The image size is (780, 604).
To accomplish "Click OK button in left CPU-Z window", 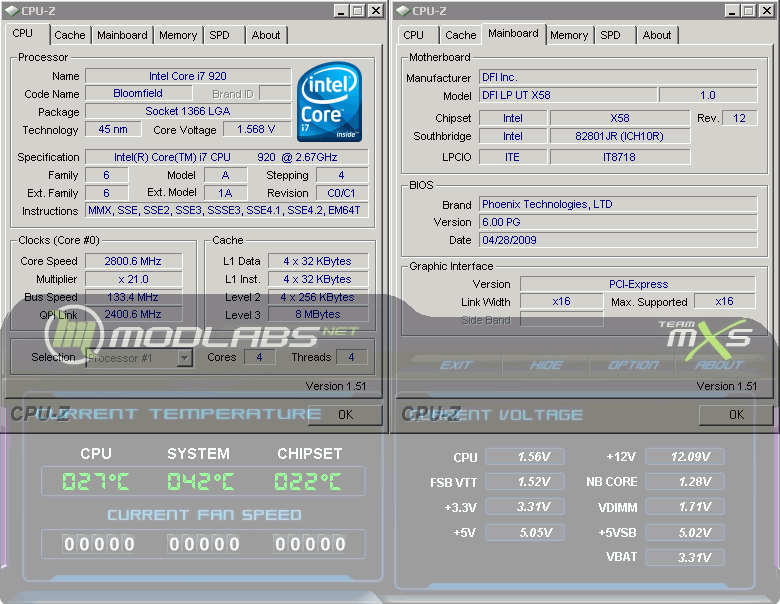I will pos(345,415).
